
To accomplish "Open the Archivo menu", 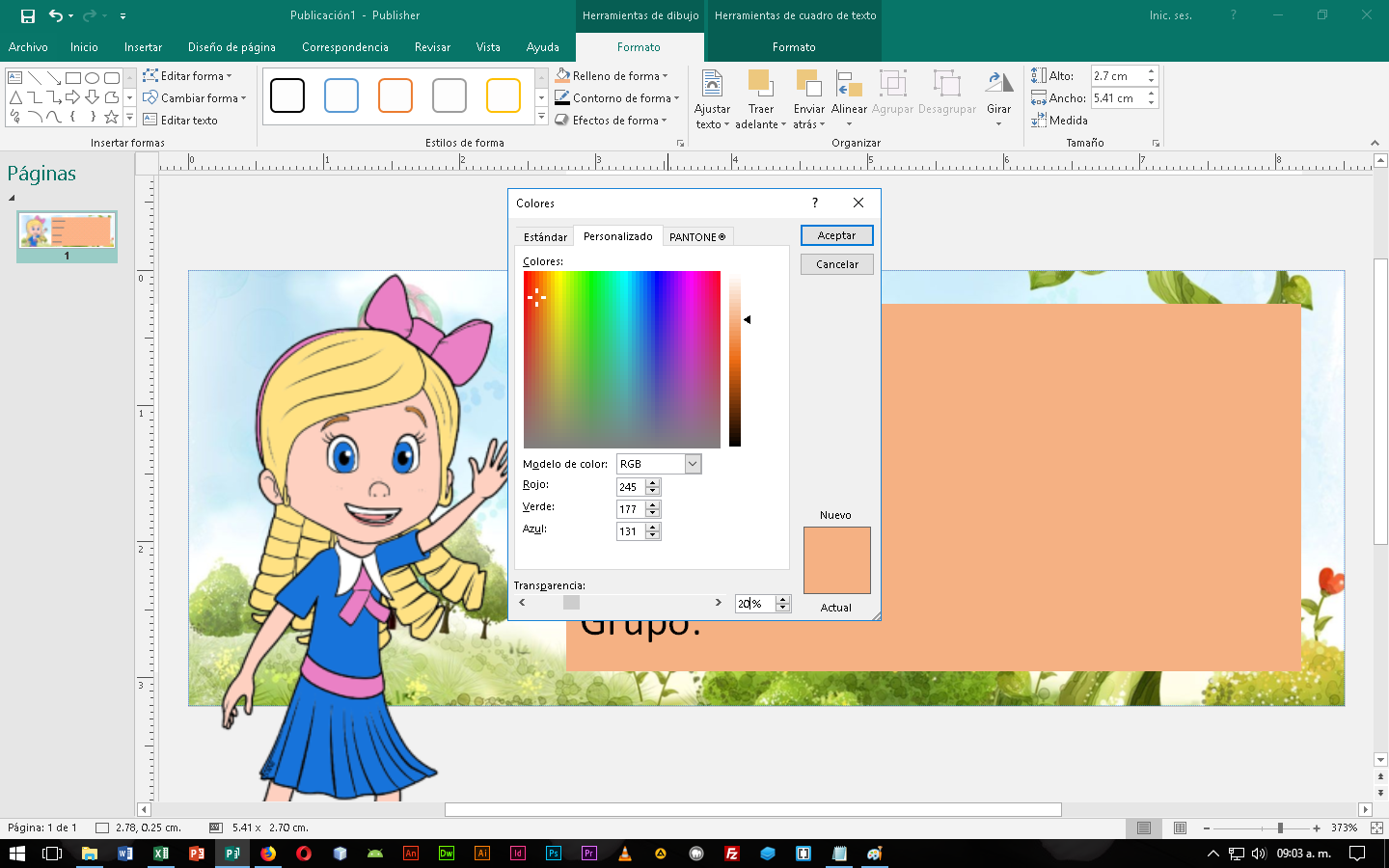I will [x=28, y=47].
